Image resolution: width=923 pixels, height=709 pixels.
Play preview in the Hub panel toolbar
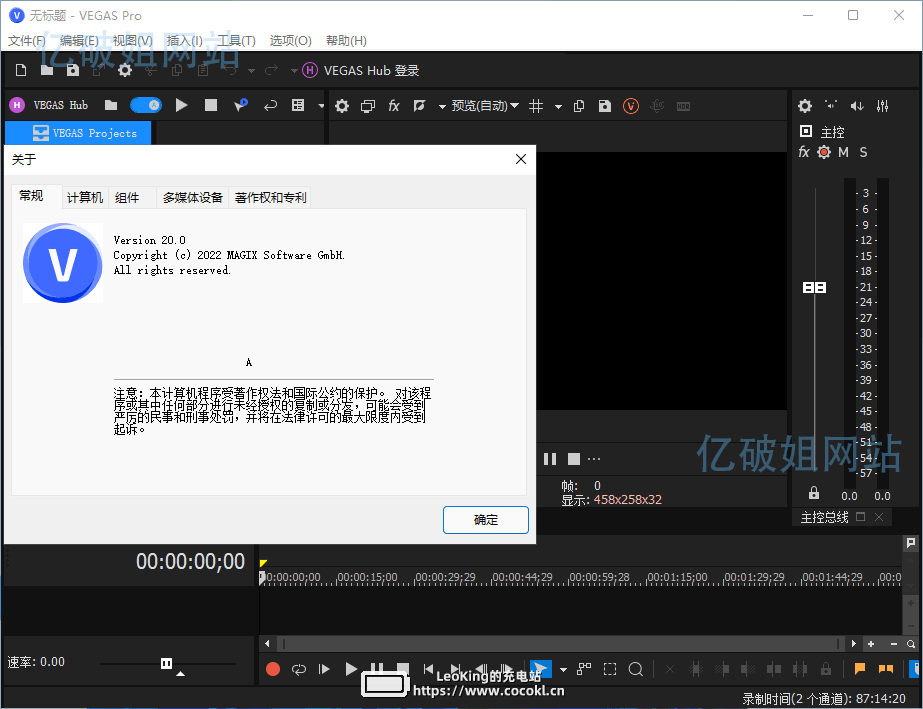(181, 105)
